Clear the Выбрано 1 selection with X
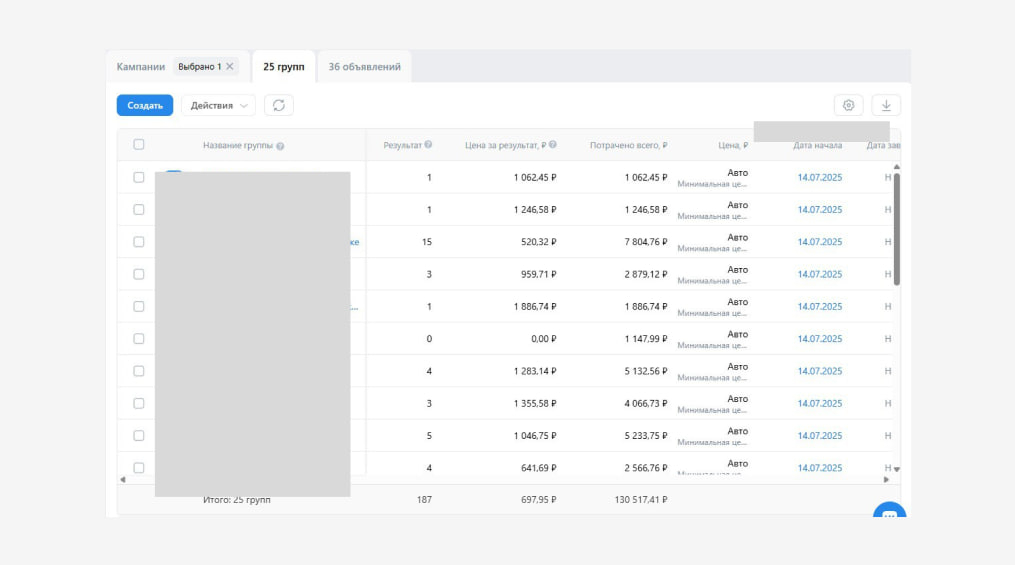 [x=229, y=67]
